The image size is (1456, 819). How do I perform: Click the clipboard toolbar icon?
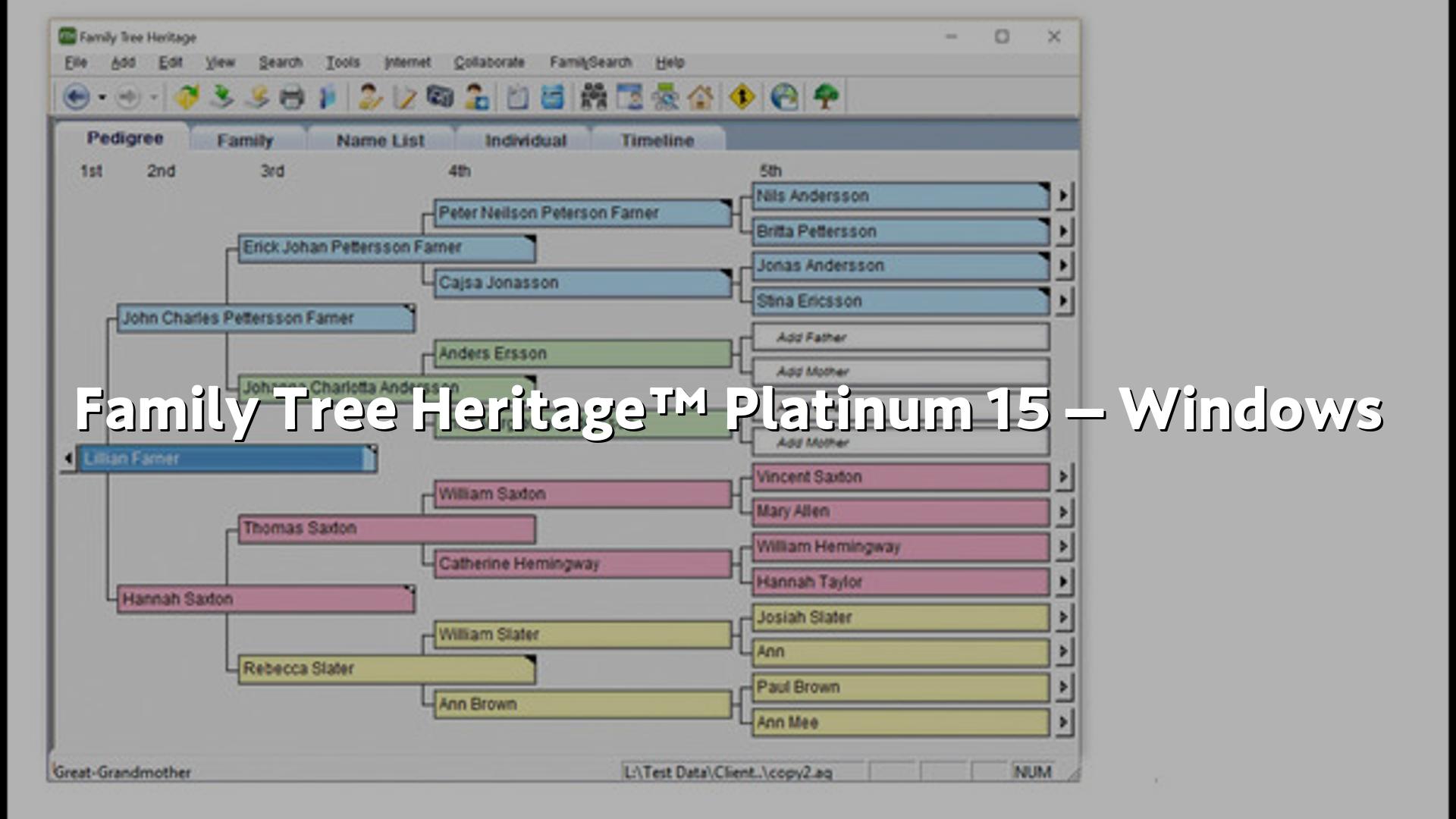(x=518, y=97)
